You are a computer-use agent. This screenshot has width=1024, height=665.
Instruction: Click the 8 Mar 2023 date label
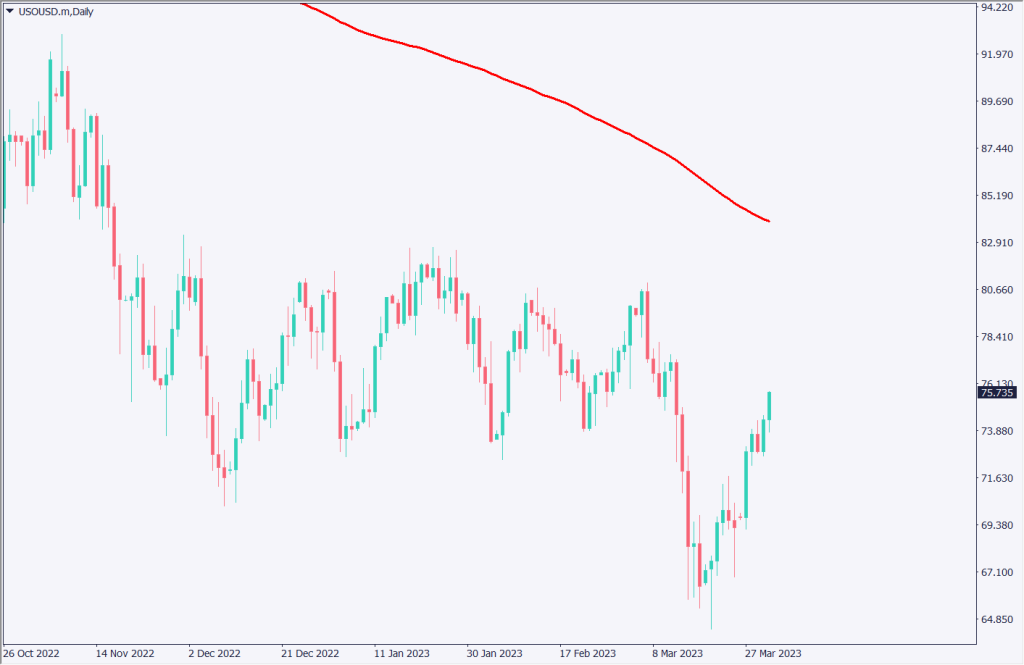click(679, 653)
